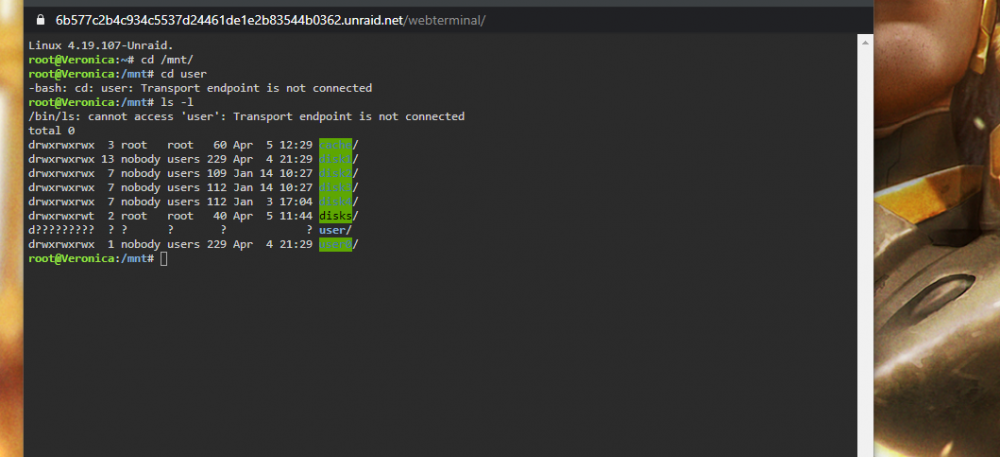The image size is (1000, 457).
Task: Click the highlighted 'disks' directory name
Action: [x=335, y=215]
